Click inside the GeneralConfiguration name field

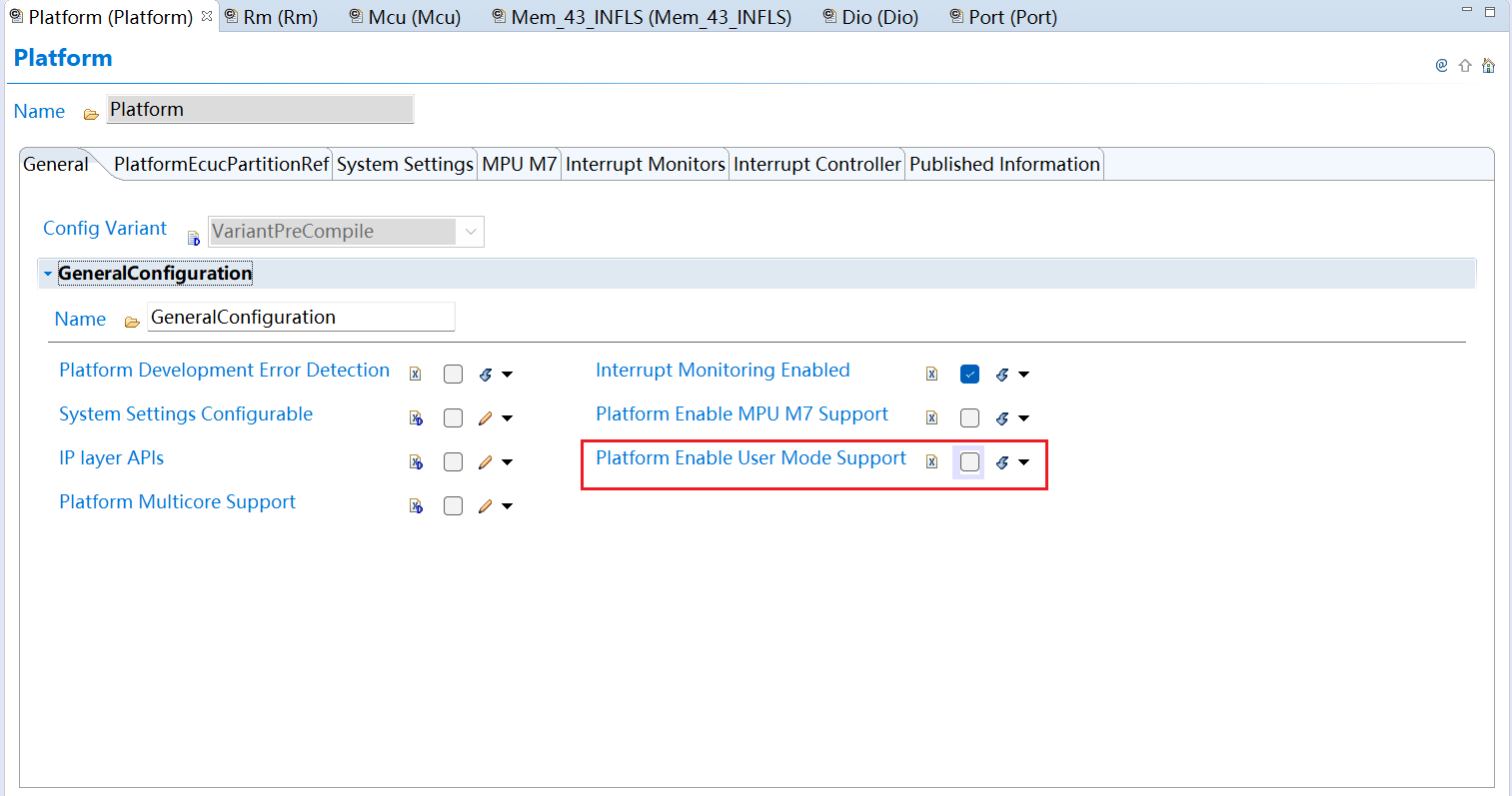[300, 317]
